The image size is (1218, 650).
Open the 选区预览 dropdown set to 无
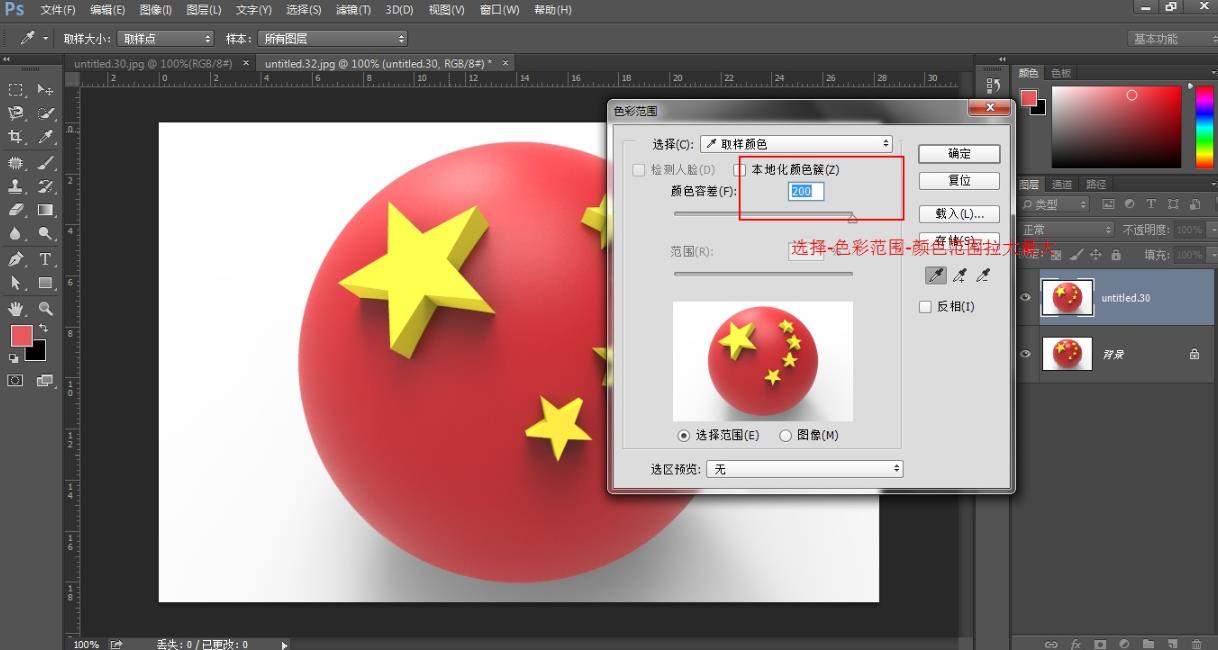805,467
